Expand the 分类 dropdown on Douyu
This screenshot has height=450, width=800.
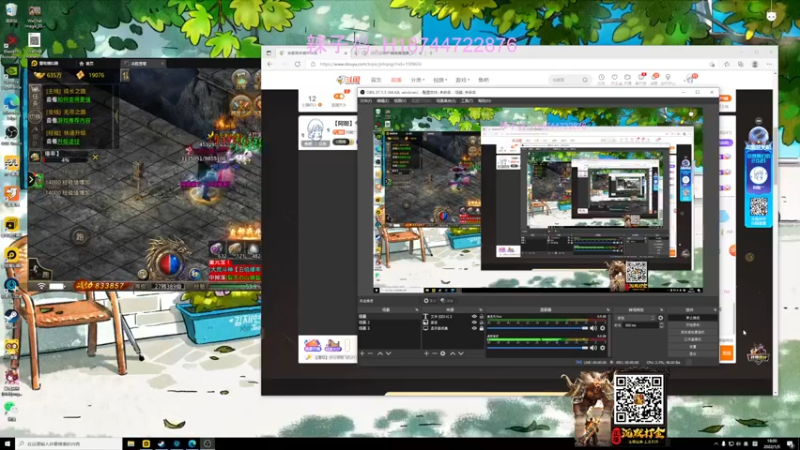(417, 80)
